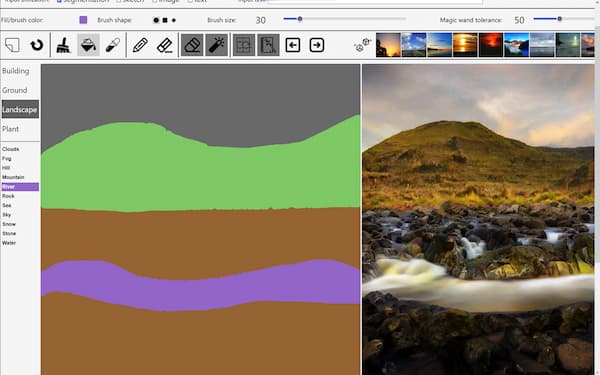Pick the Stone label

pos(9,233)
